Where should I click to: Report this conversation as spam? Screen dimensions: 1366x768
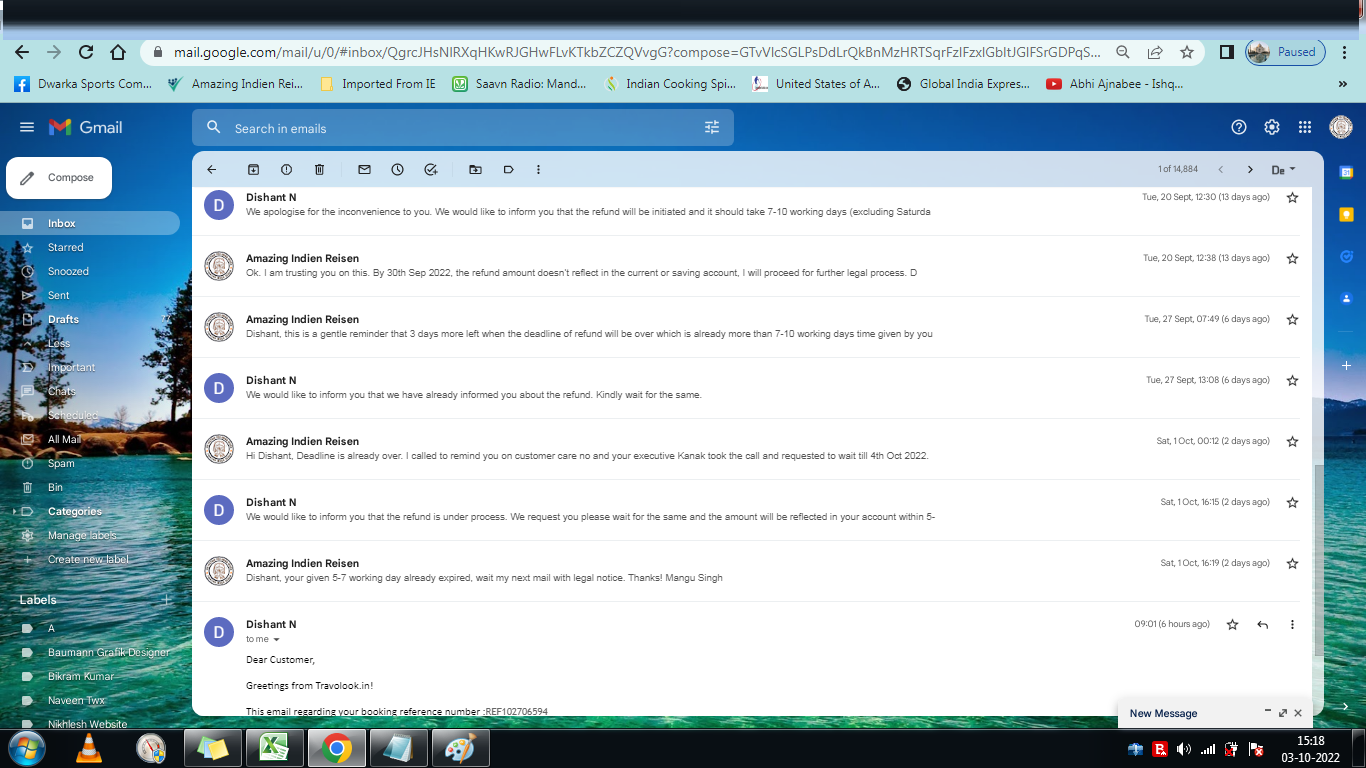pos(286,170)
